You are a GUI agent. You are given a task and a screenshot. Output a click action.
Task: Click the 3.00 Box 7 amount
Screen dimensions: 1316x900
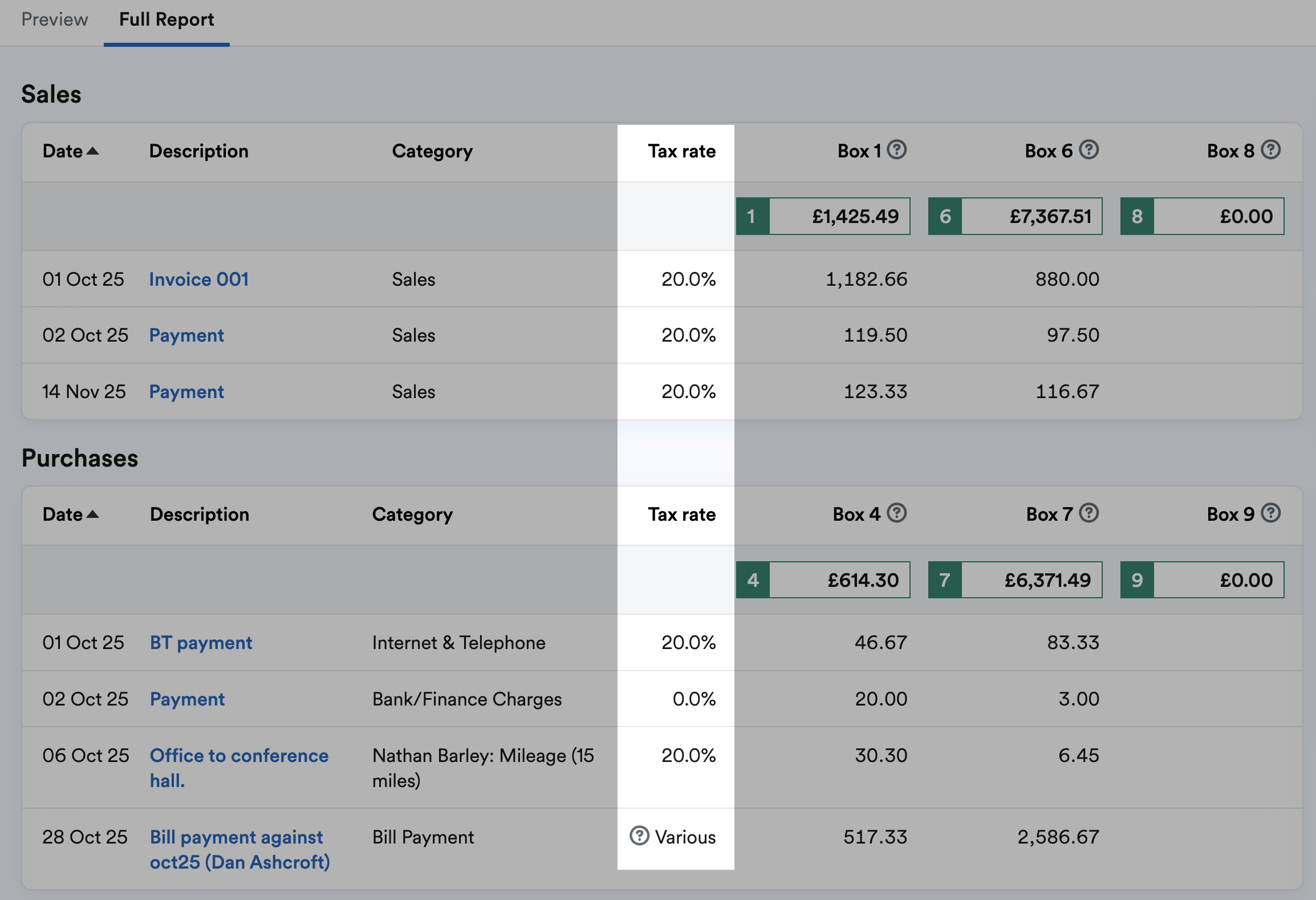1079,699
